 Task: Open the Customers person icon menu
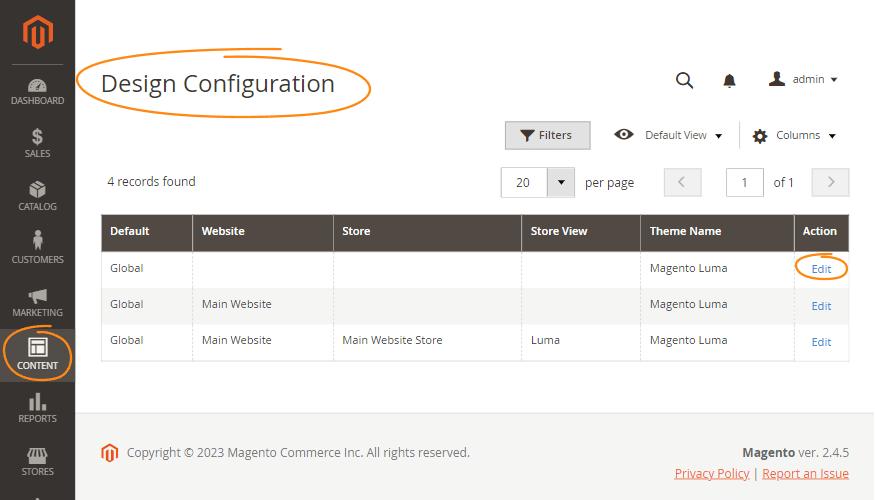[x=37, y=249]
